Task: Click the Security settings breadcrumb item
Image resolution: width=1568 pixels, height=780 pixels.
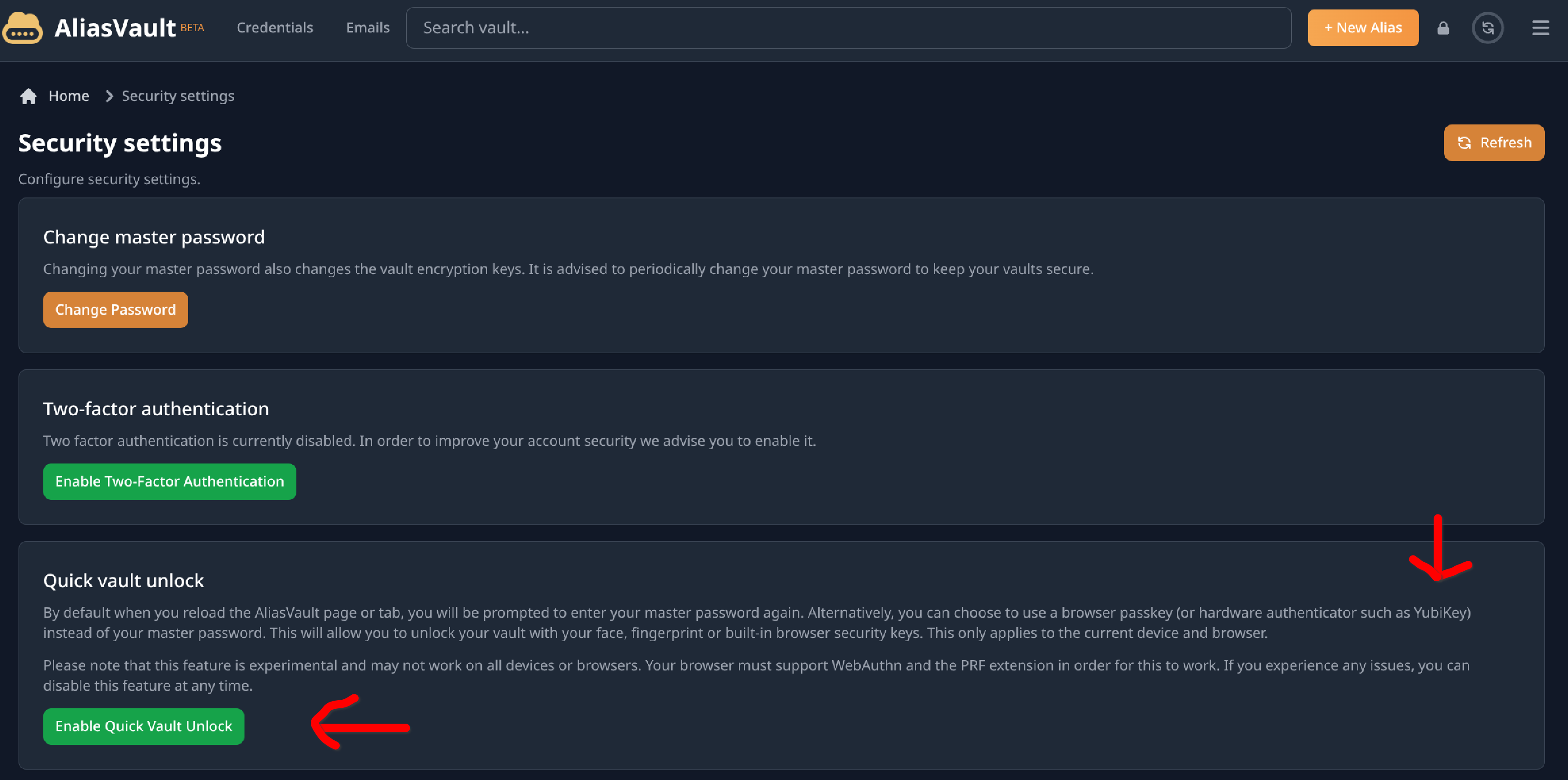Action: click(178, 96)
